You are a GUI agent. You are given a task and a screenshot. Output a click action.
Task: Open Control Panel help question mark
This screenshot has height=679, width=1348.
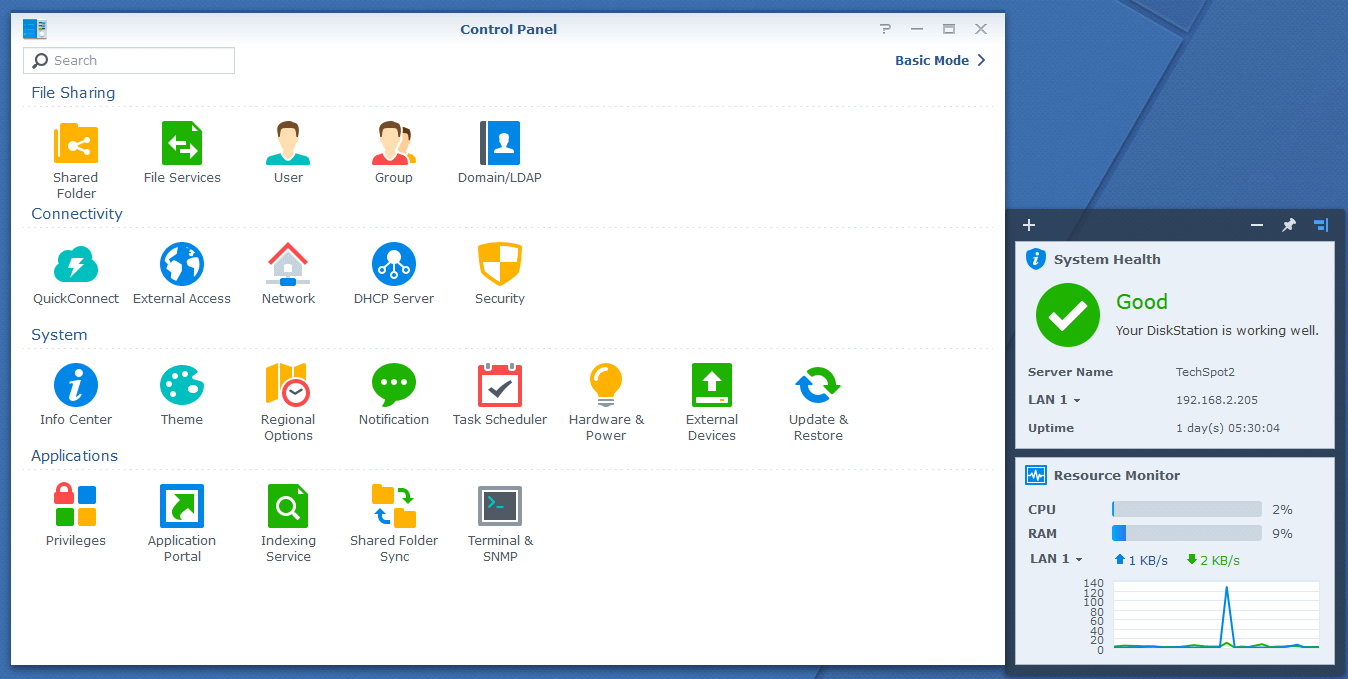pos(885,29)
